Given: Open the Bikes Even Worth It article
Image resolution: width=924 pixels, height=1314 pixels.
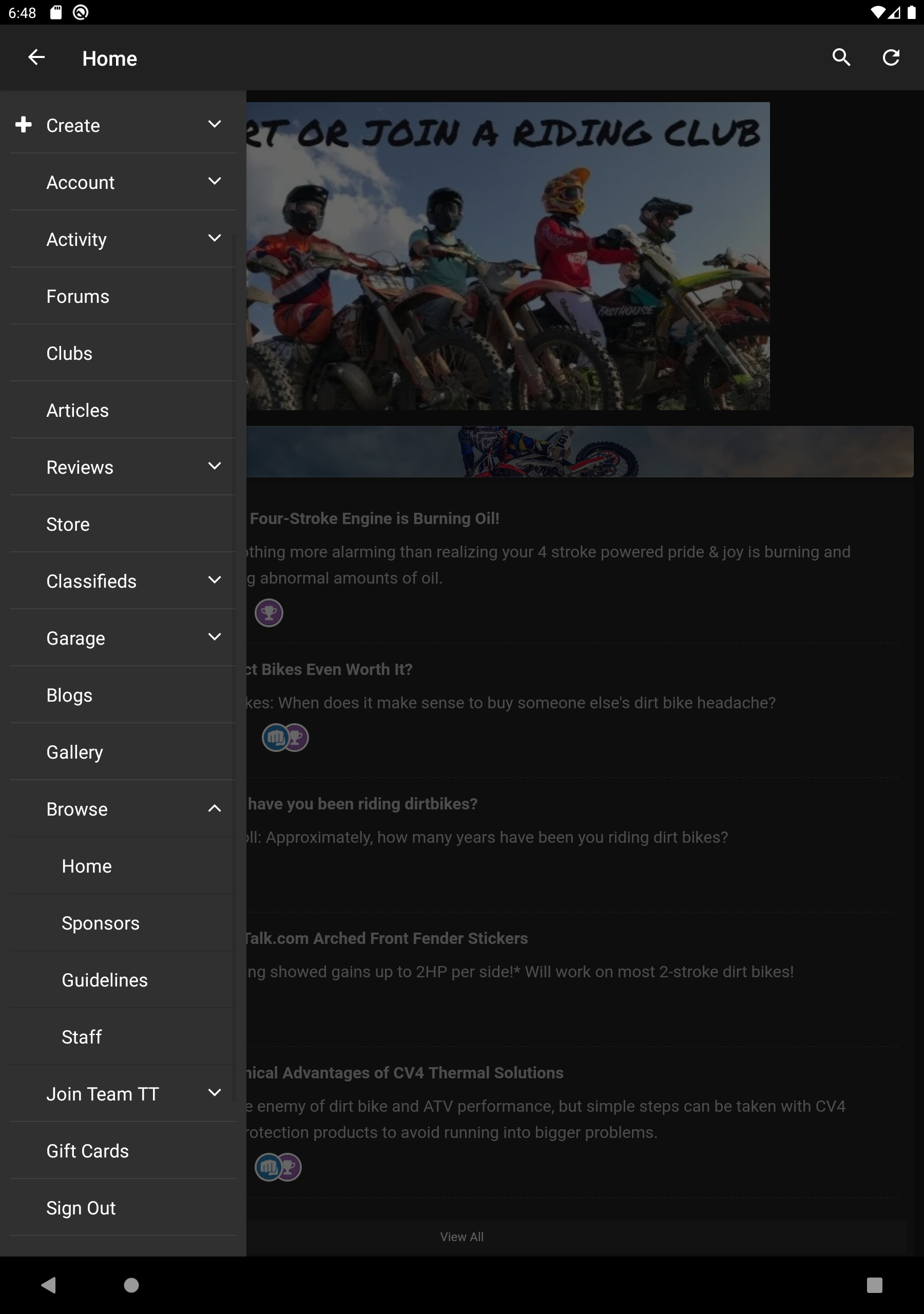Looking at the screenshot, I should [329, 670].
